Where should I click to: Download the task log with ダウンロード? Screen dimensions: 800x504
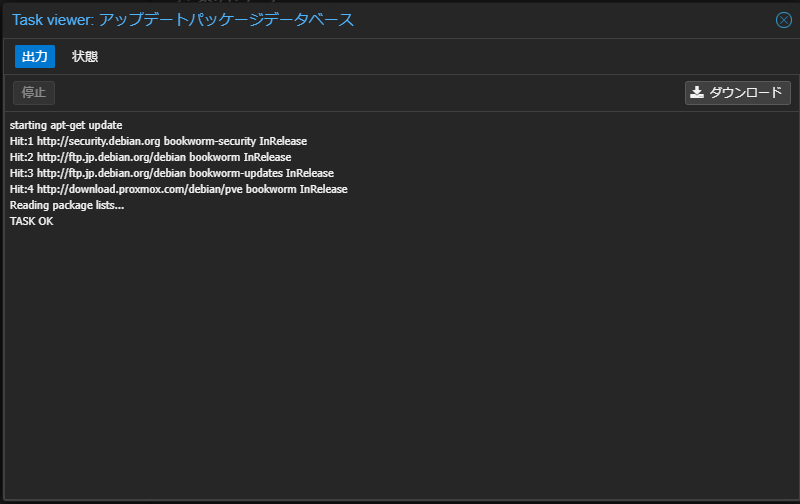[x=737, y=92]
